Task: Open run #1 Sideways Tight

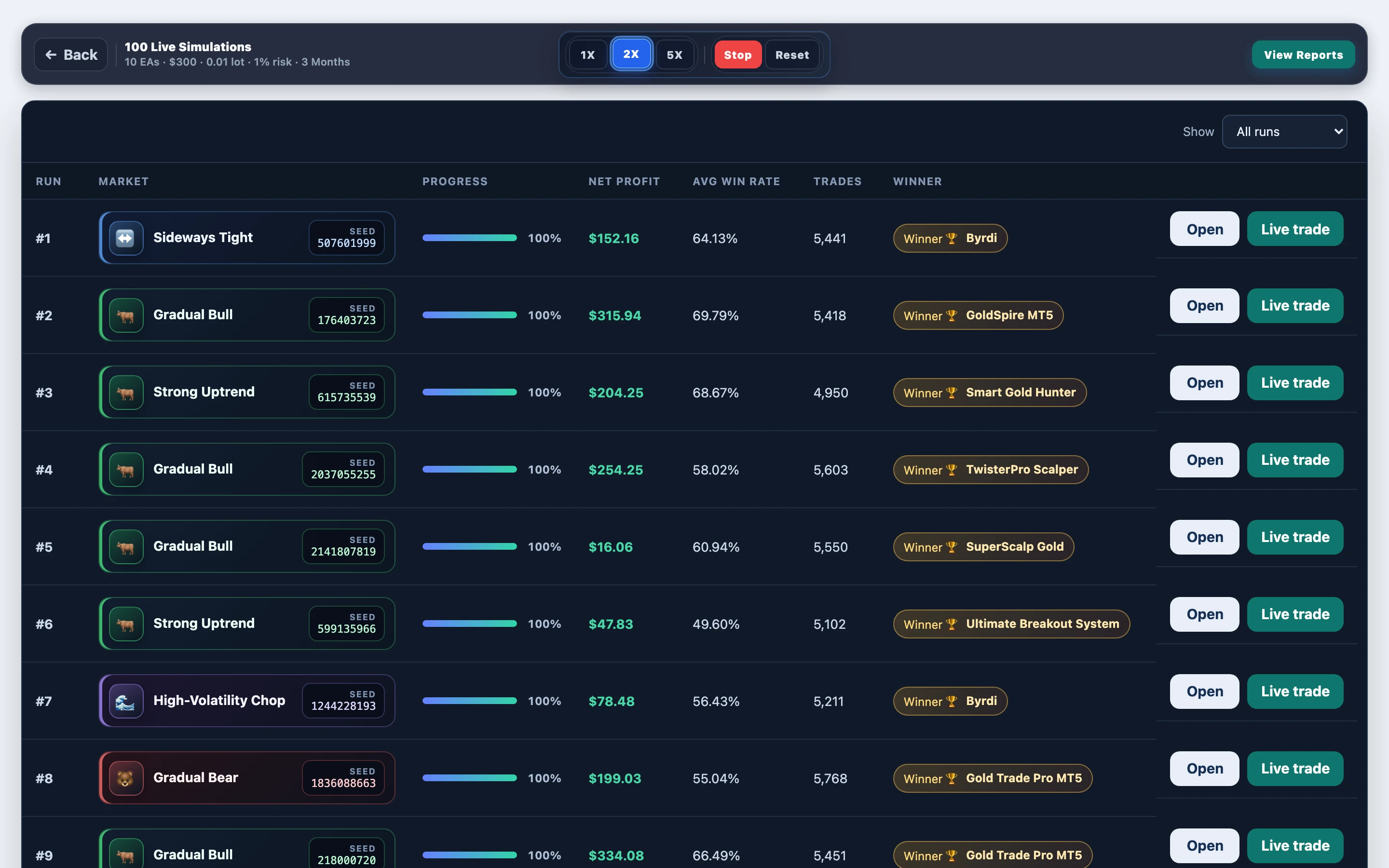Action: [x=1204, y=229]
